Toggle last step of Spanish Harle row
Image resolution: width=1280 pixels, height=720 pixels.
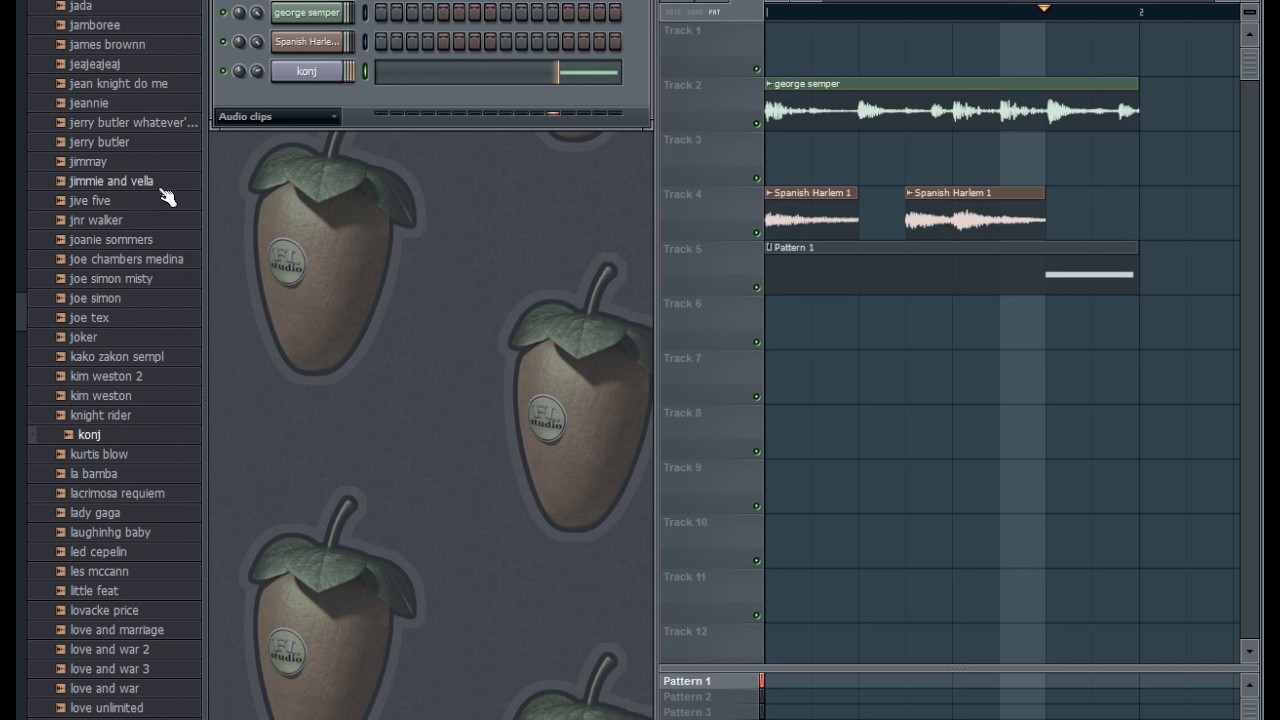tap(615, 42)
